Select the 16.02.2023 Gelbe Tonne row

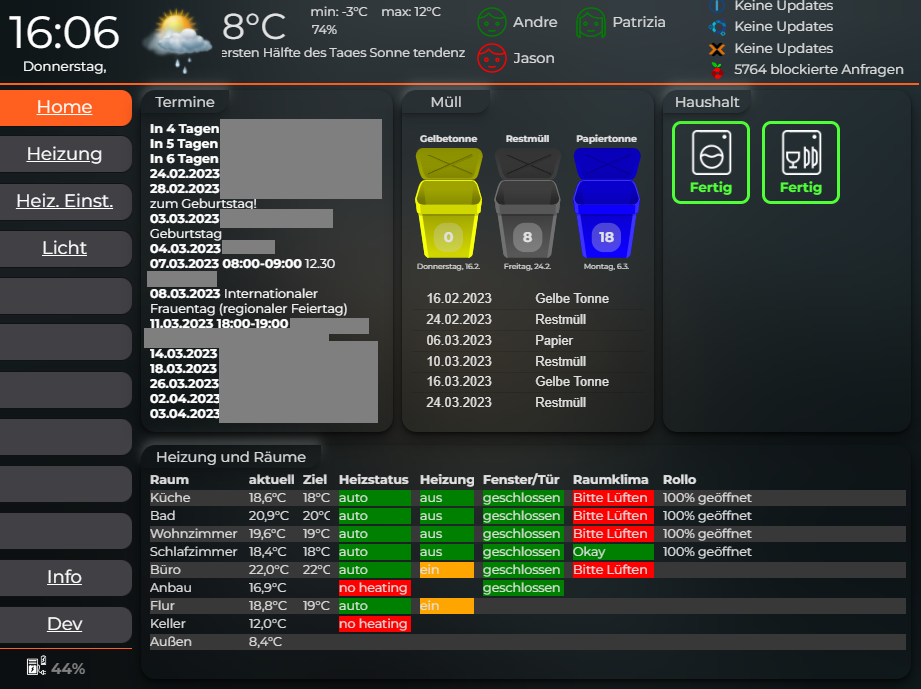[527, 298]
